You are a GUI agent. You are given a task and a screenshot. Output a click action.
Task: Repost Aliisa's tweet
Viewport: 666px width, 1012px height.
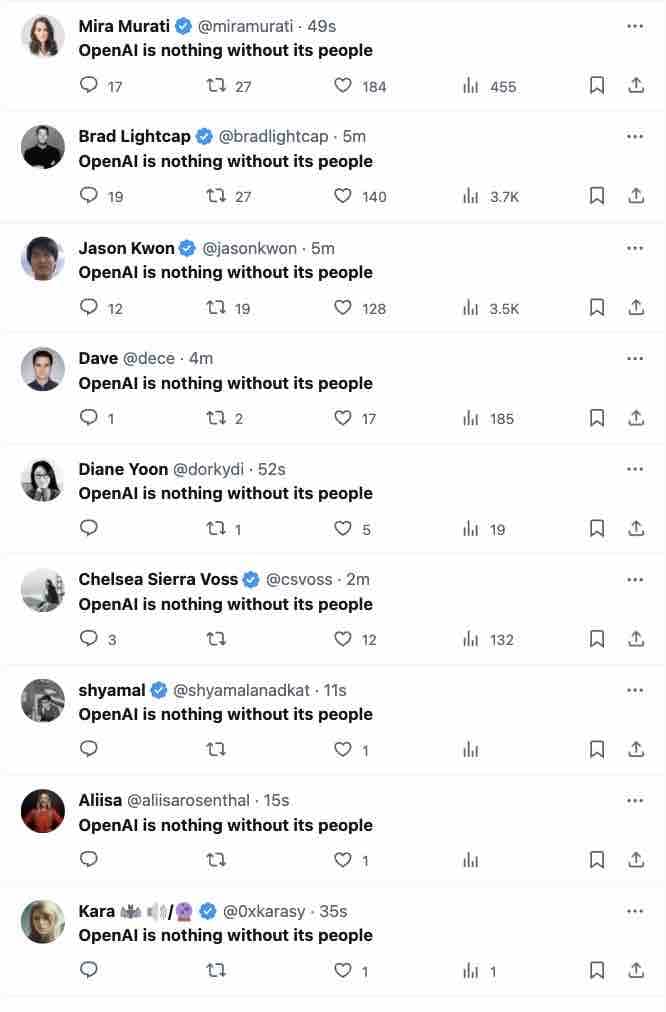coord(215,860)
